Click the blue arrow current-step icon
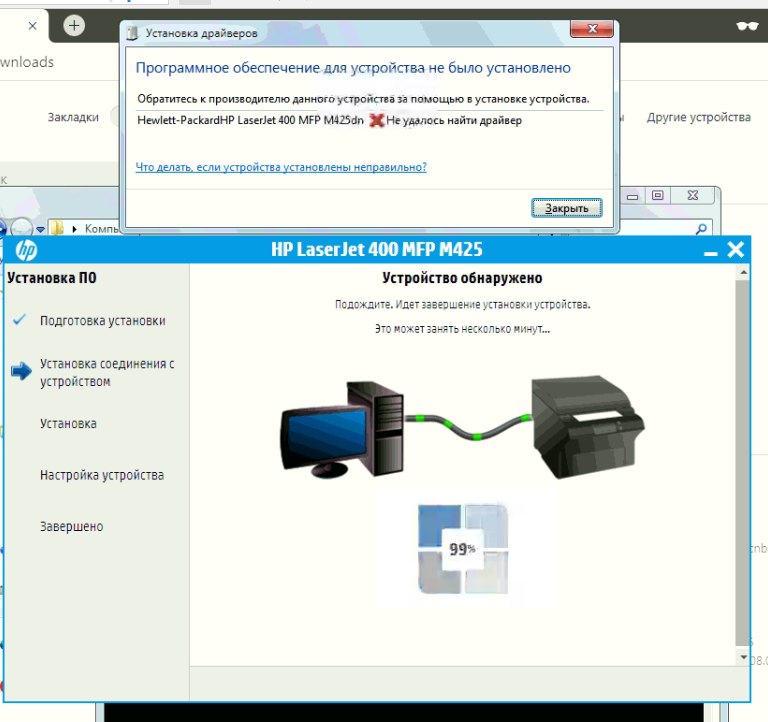This screenshot has height=722, width=768. tap(21, 371)
